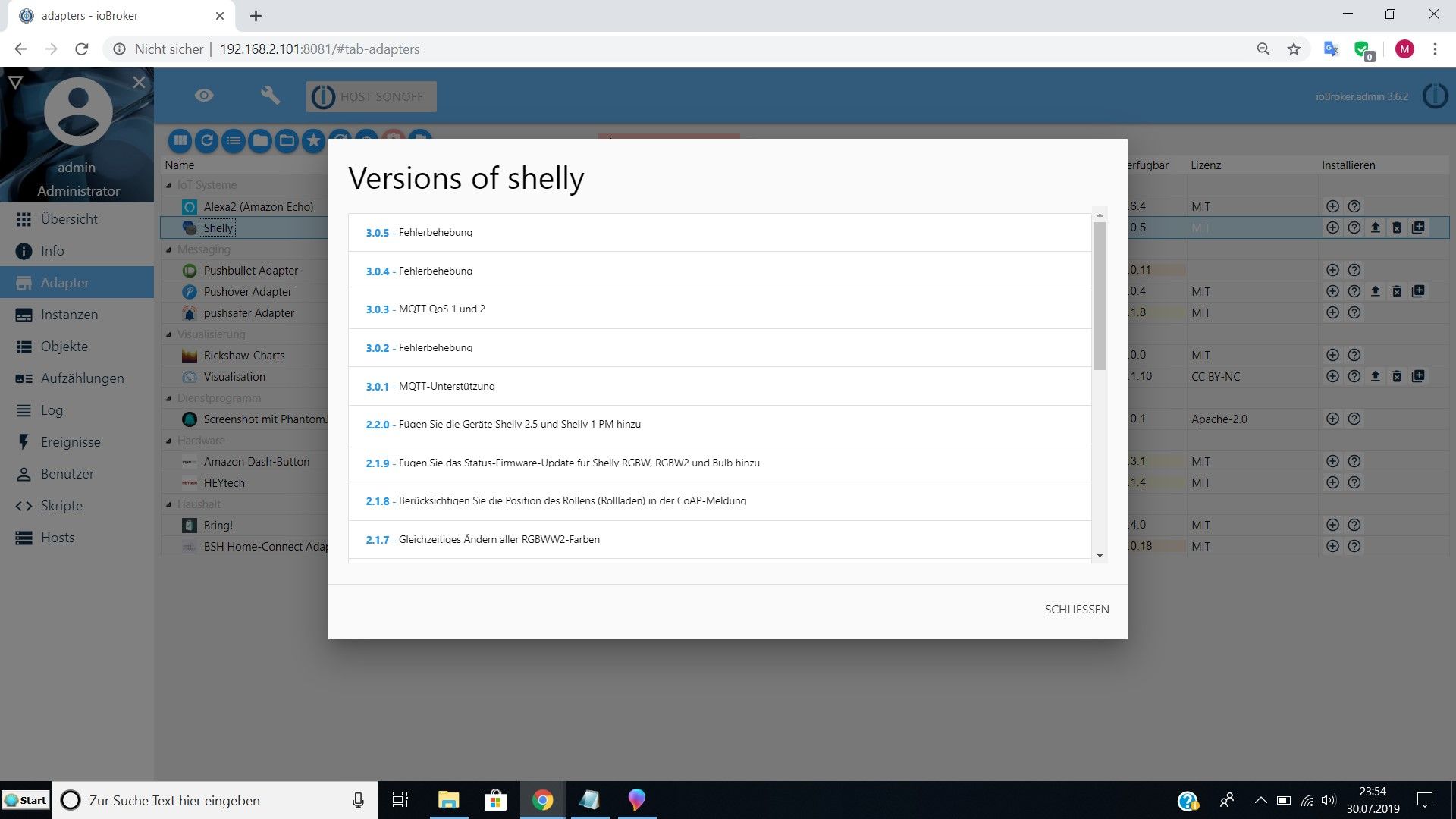Select version 3.0.5 link
The width and height of the screenshot is (1456, 819).
(377, 233)
